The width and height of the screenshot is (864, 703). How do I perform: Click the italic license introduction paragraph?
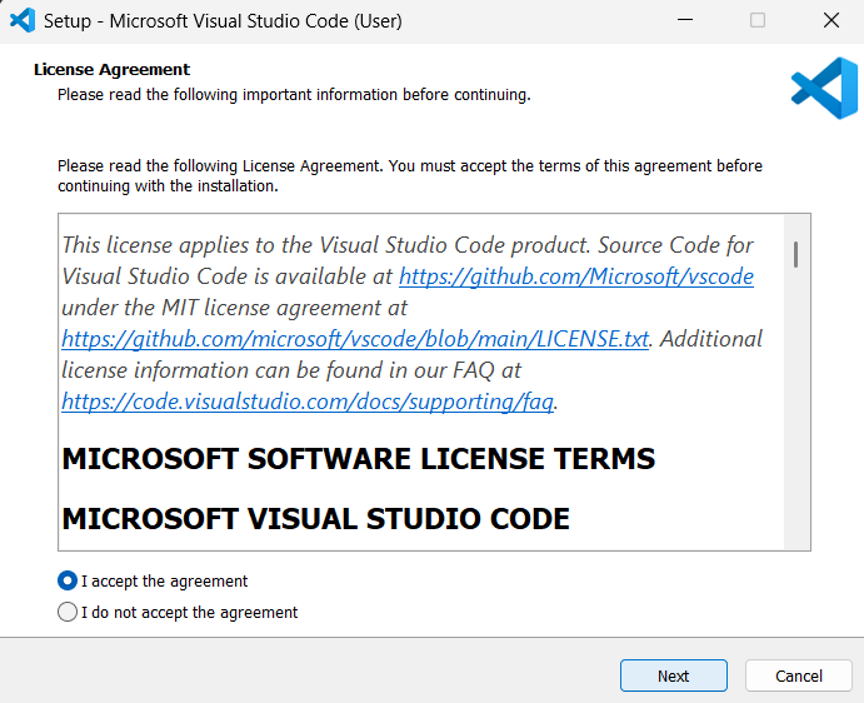(230, 246)
